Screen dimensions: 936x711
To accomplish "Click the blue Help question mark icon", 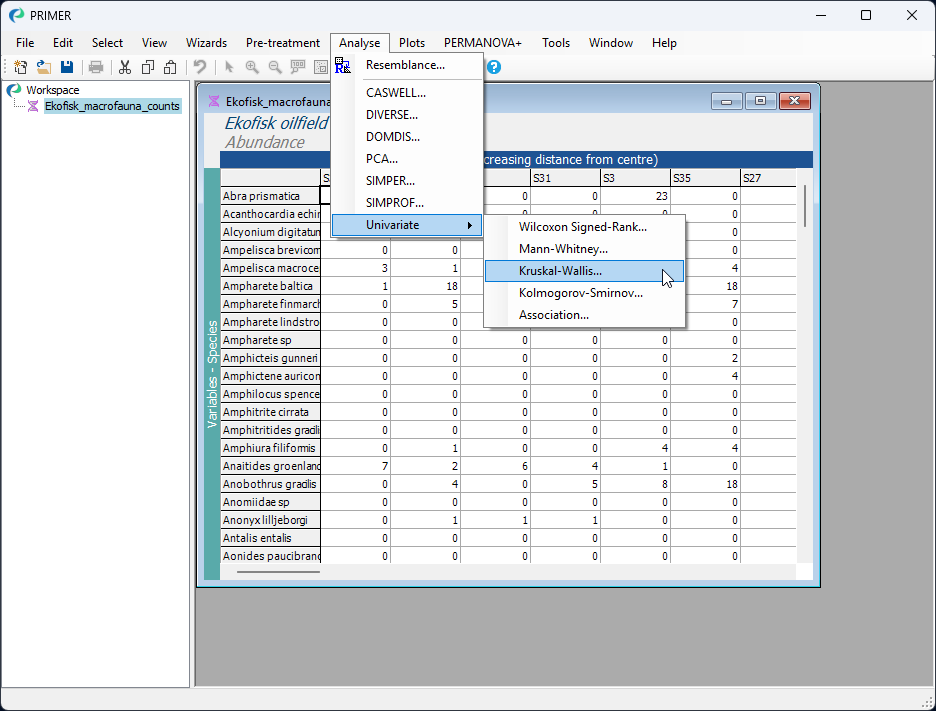I will click(x=493, y=66).
